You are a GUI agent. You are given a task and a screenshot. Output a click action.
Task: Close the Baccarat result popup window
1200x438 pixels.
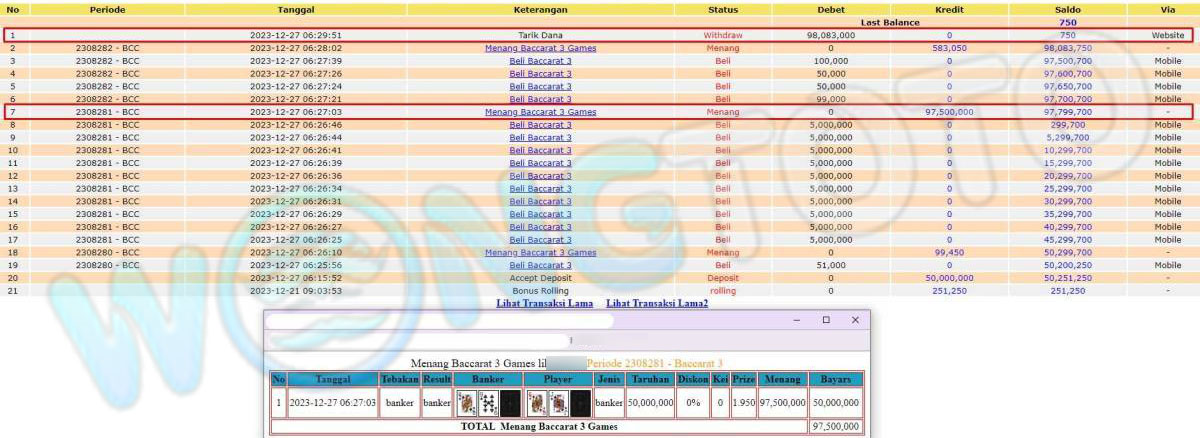click(855, 320)
